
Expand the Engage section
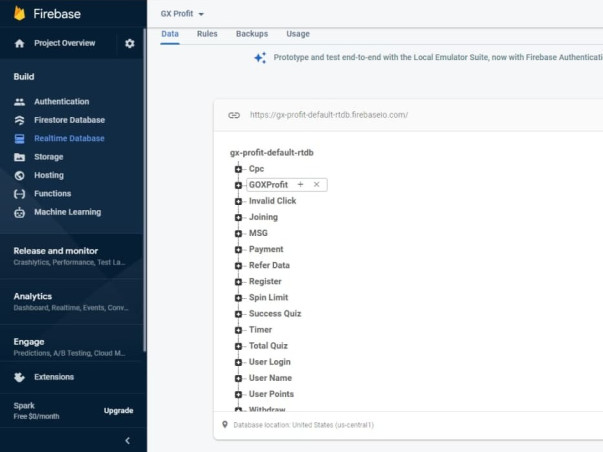click(72, 347)
